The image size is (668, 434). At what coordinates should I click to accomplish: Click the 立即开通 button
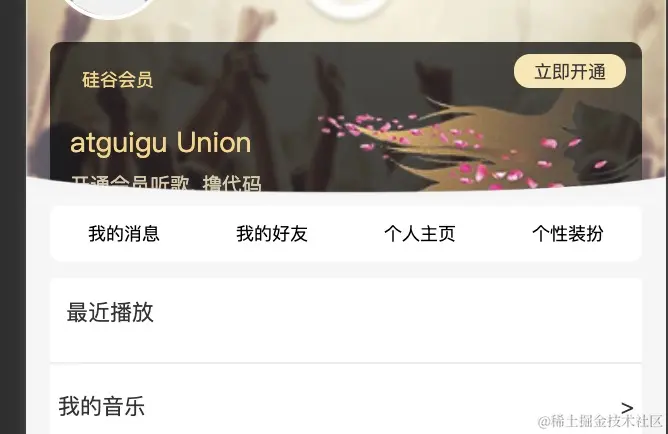tap(570, 71)
